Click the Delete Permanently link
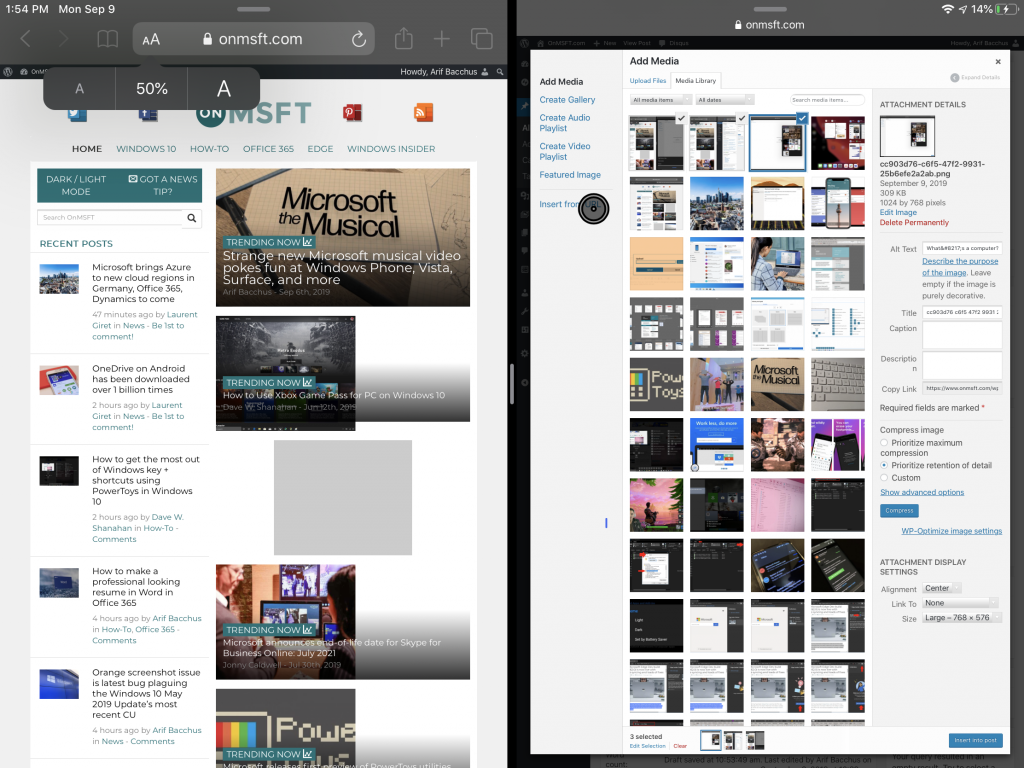This screenshot has width=1024, height=768. click(x=914, y=223)
